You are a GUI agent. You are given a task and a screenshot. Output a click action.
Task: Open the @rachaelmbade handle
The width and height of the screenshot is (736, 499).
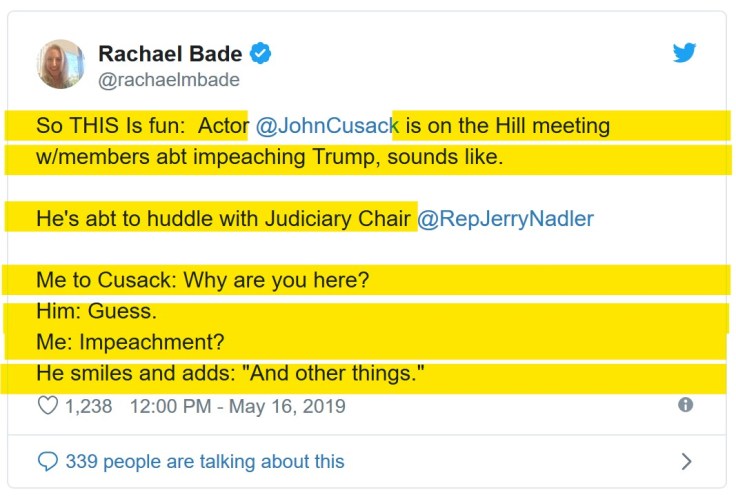coord(169,80)
